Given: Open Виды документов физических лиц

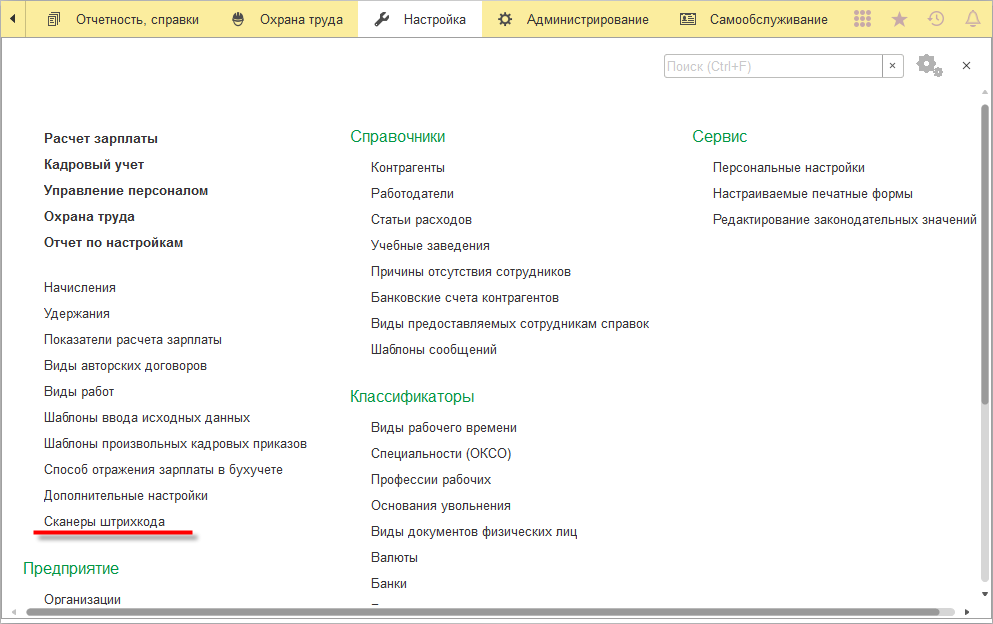Looking at the screenshot, I should (474, 532).
